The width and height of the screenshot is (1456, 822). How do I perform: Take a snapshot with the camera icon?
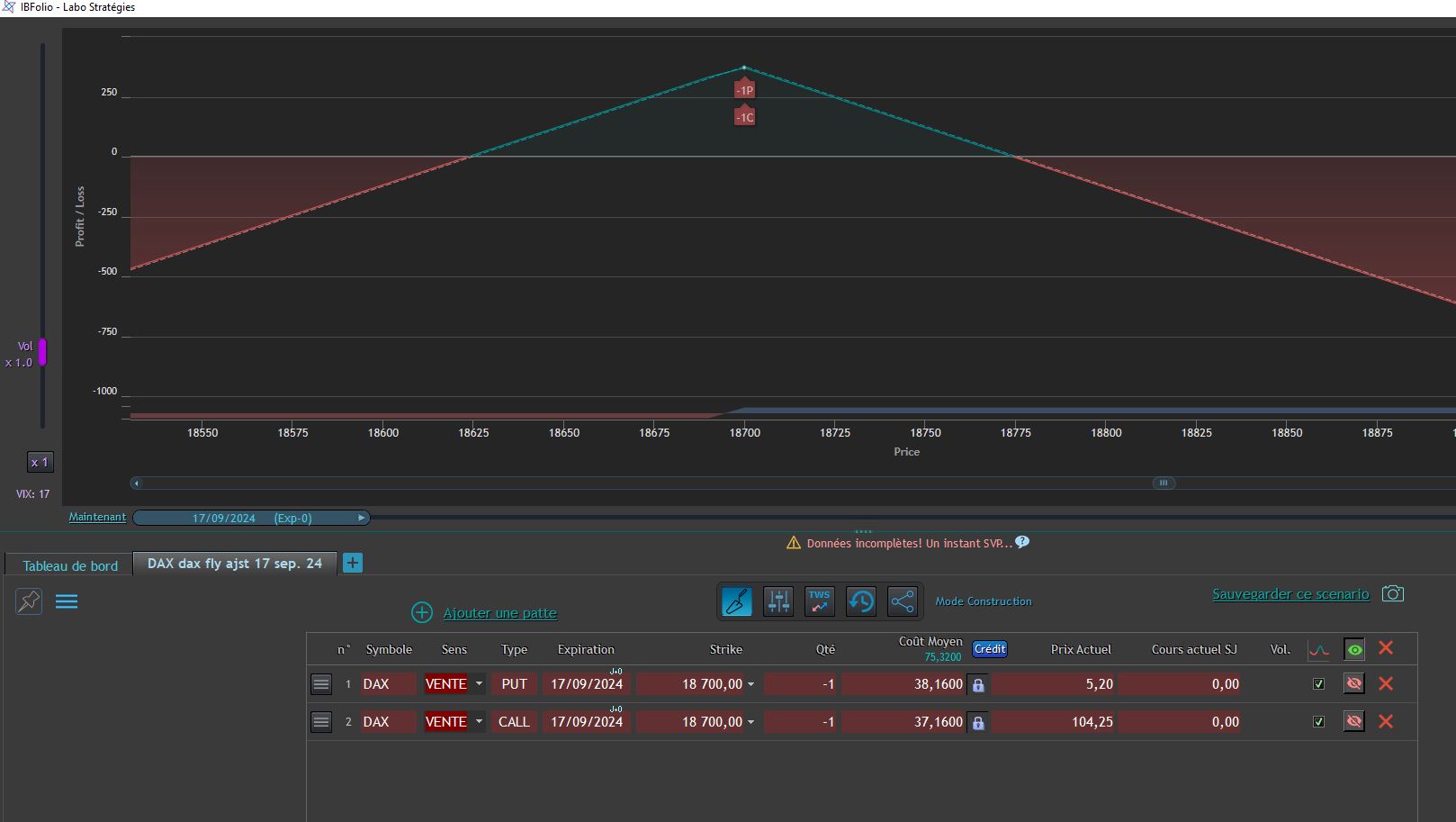pos(1393,593)
